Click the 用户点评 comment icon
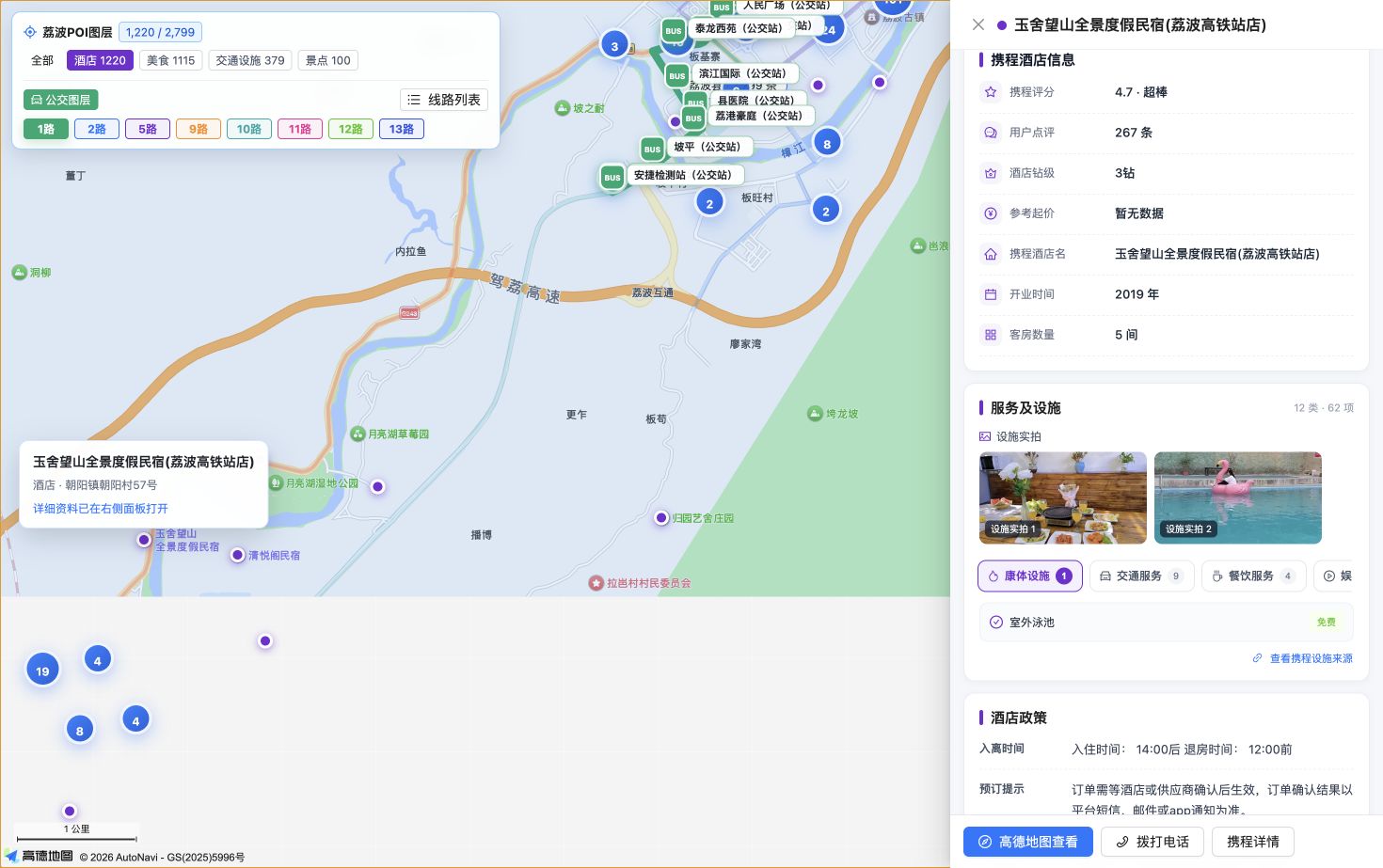The image size is (1383, 868). (991, 133)
